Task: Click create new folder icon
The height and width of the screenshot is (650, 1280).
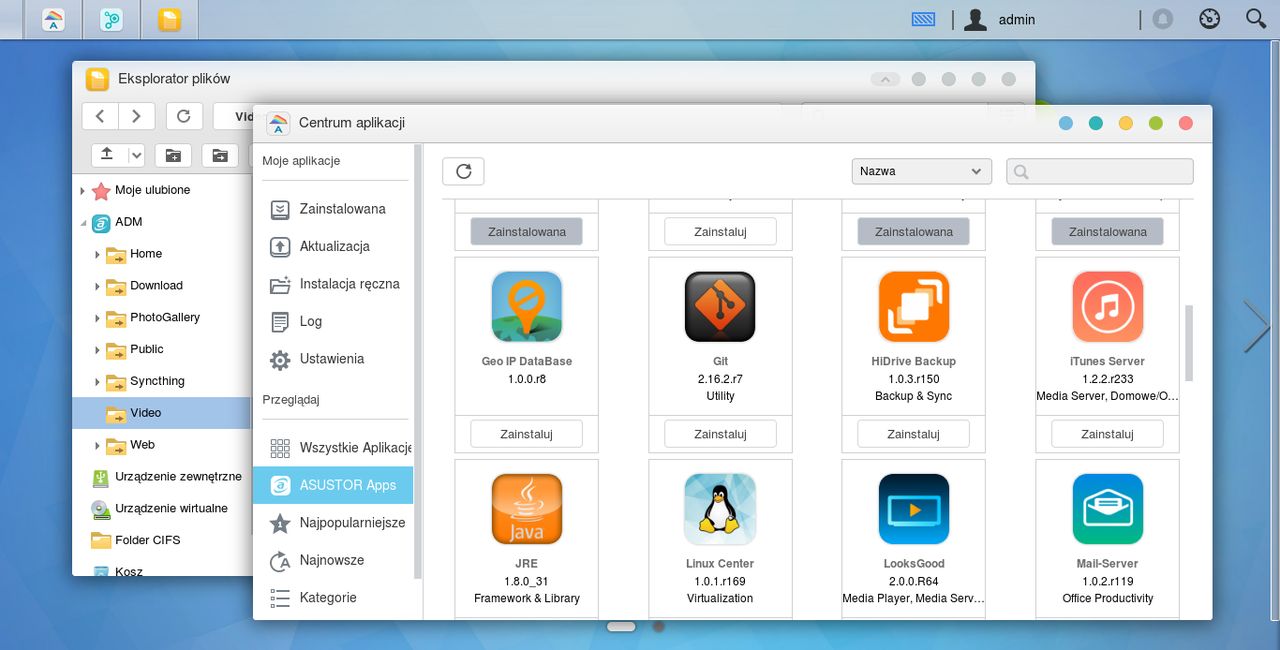Action: point(173,155)
